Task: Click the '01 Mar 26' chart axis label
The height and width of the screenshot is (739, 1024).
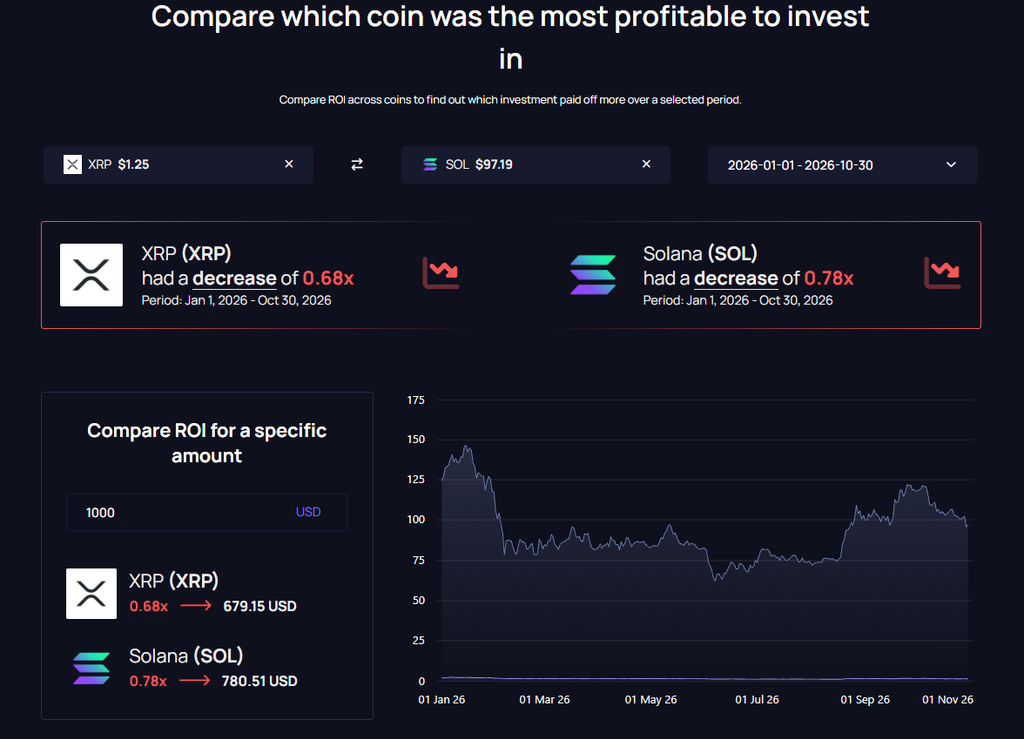Action: (545, 700)
